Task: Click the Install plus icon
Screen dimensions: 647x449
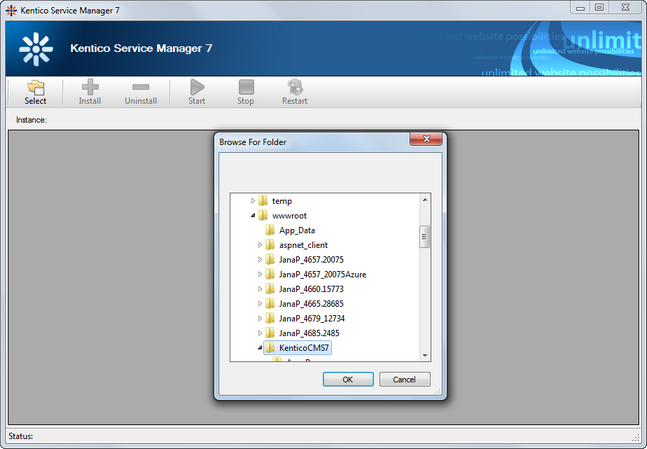Action: pos(90,87)
